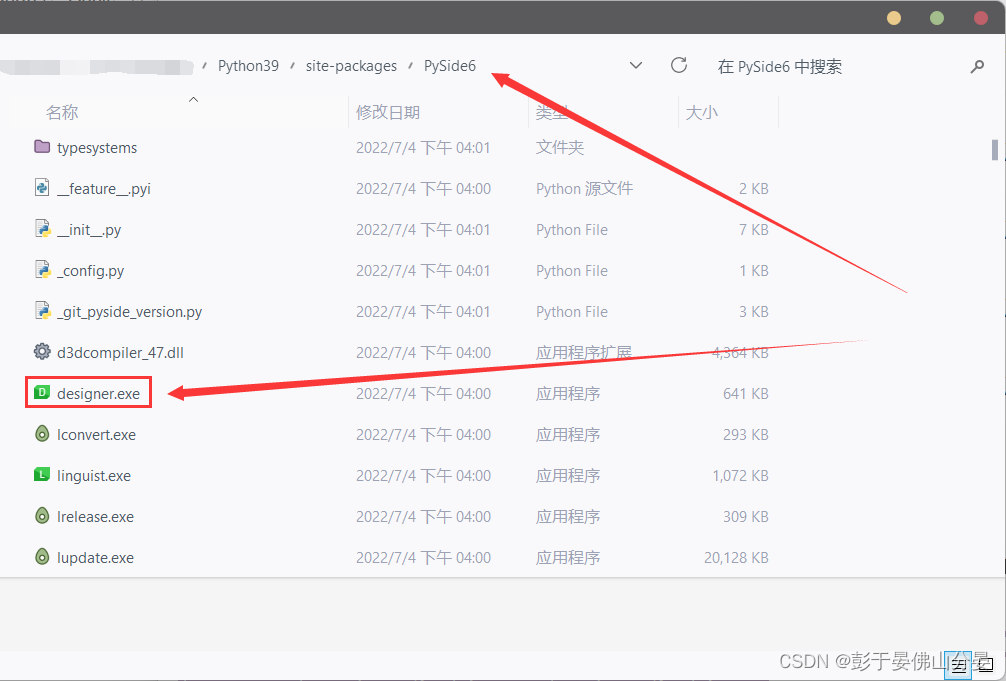The width and height of the screenshot is (1006, 681).
Task: Click the 20,128 KB size of lupdate.exe
Action: (x=736, y=558)
